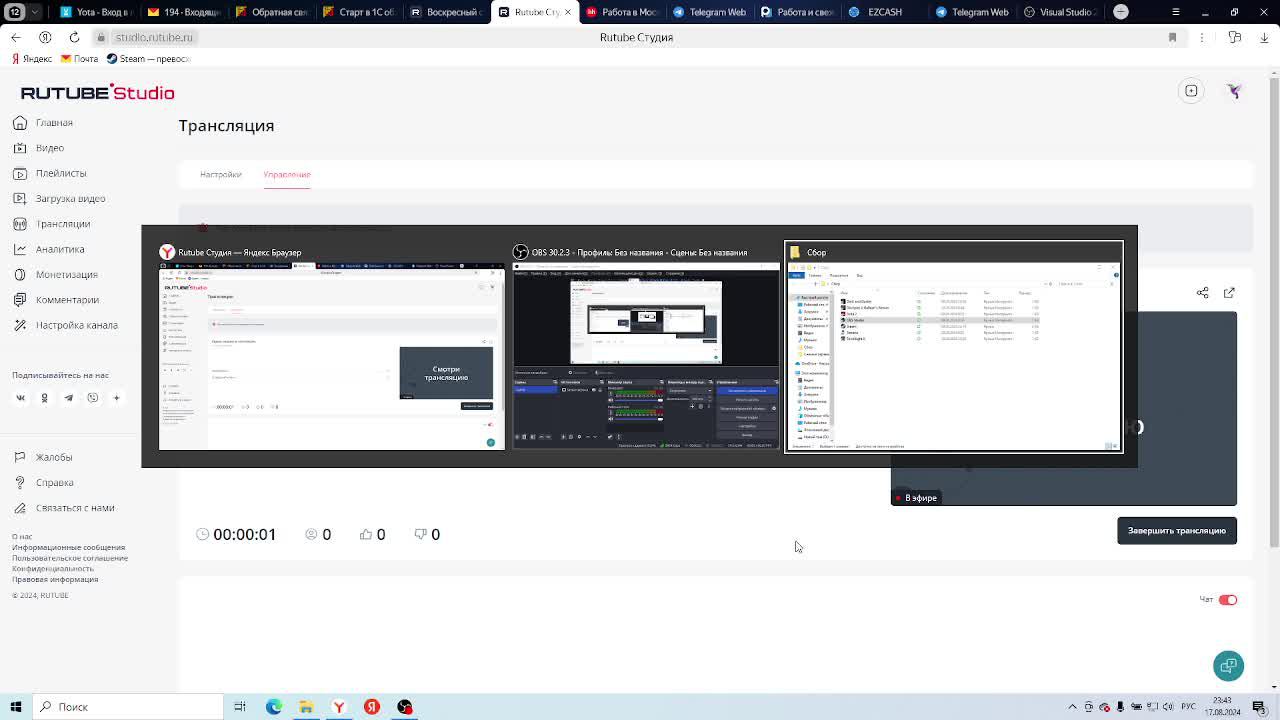The height and width of the screenshot is (720, 1280).
Task: Open Трансляции section in sidebar
Action: coord(51,224)
